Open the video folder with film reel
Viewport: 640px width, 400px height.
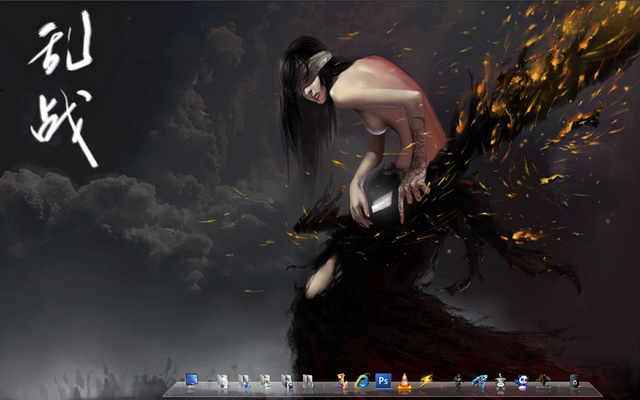tap(287, 381)
